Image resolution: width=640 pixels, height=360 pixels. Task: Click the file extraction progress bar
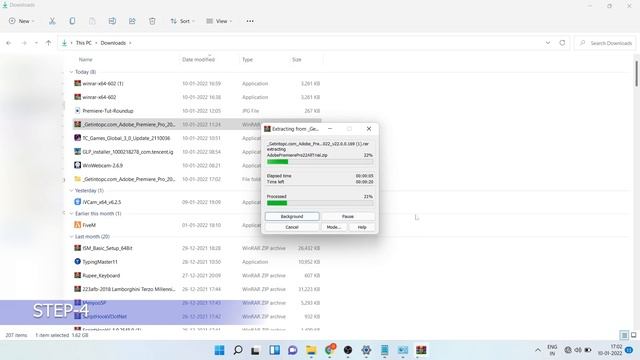click(320, 162)
